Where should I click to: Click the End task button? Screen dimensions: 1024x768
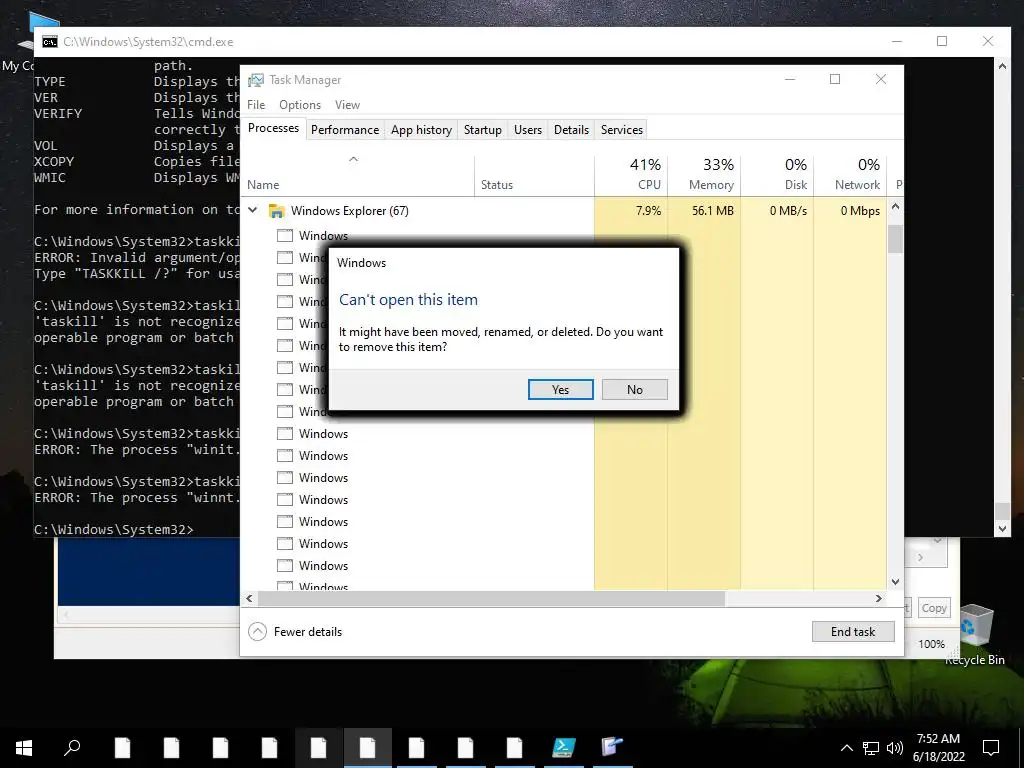point(853,632)
